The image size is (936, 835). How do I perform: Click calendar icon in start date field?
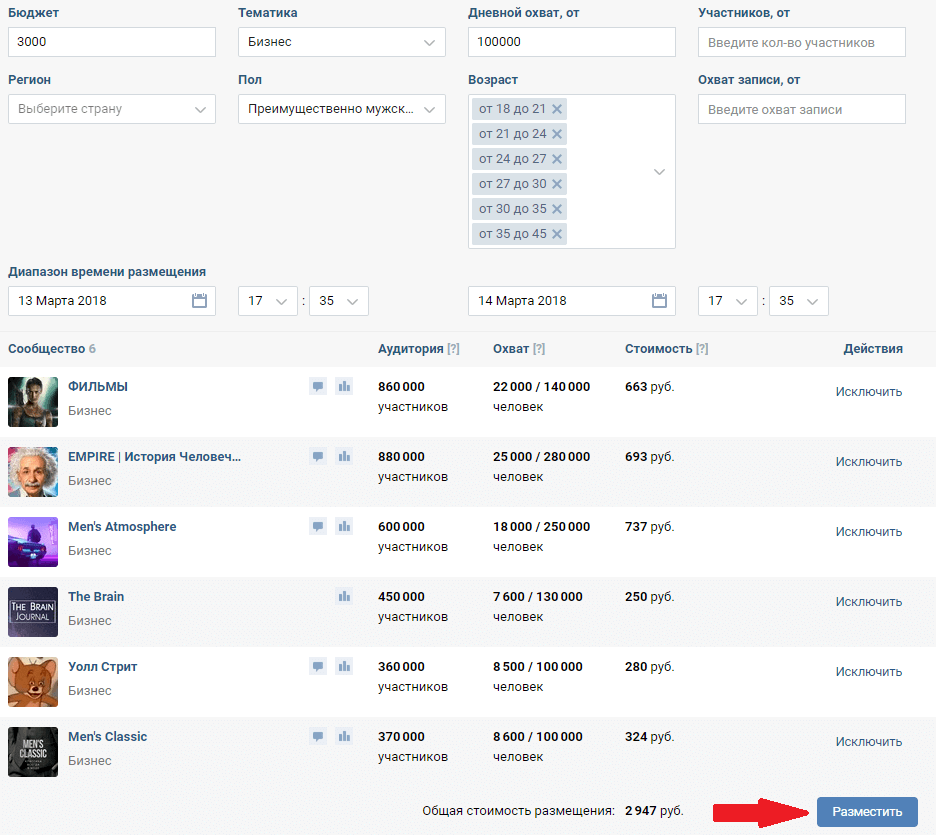click(199, 301)
